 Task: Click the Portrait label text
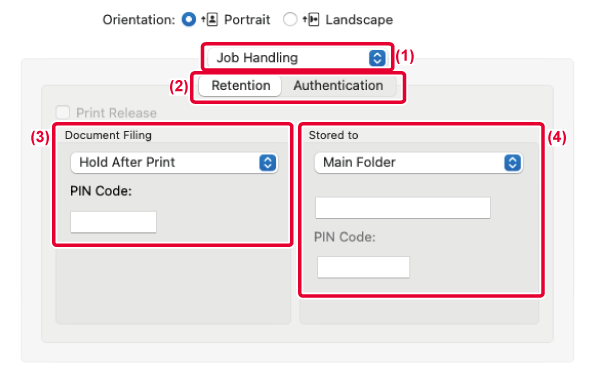point(247,20)
